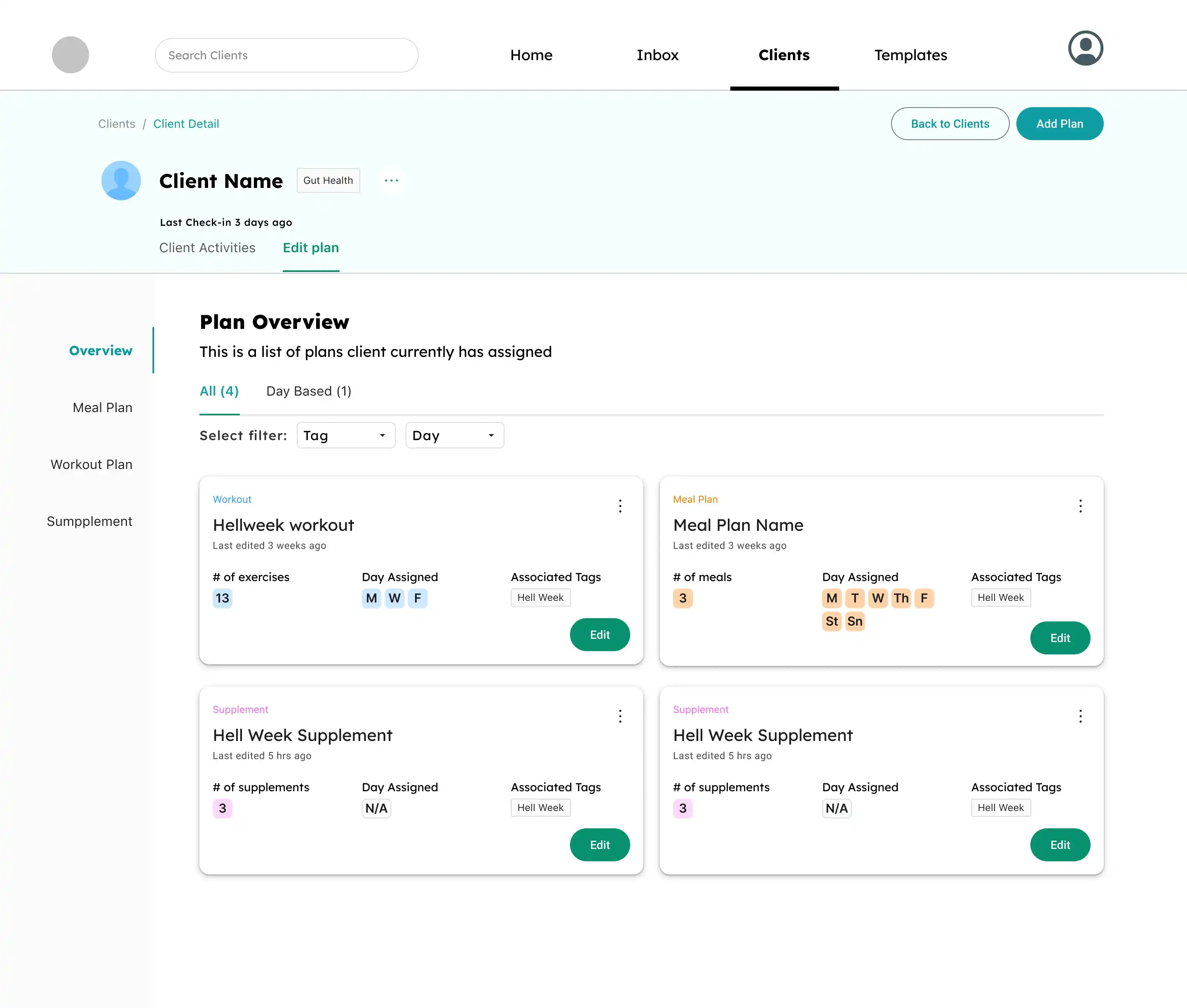Open the Inbox navigation item
The height and width of the screenshot is (1008, 1187).
point(657,56)
